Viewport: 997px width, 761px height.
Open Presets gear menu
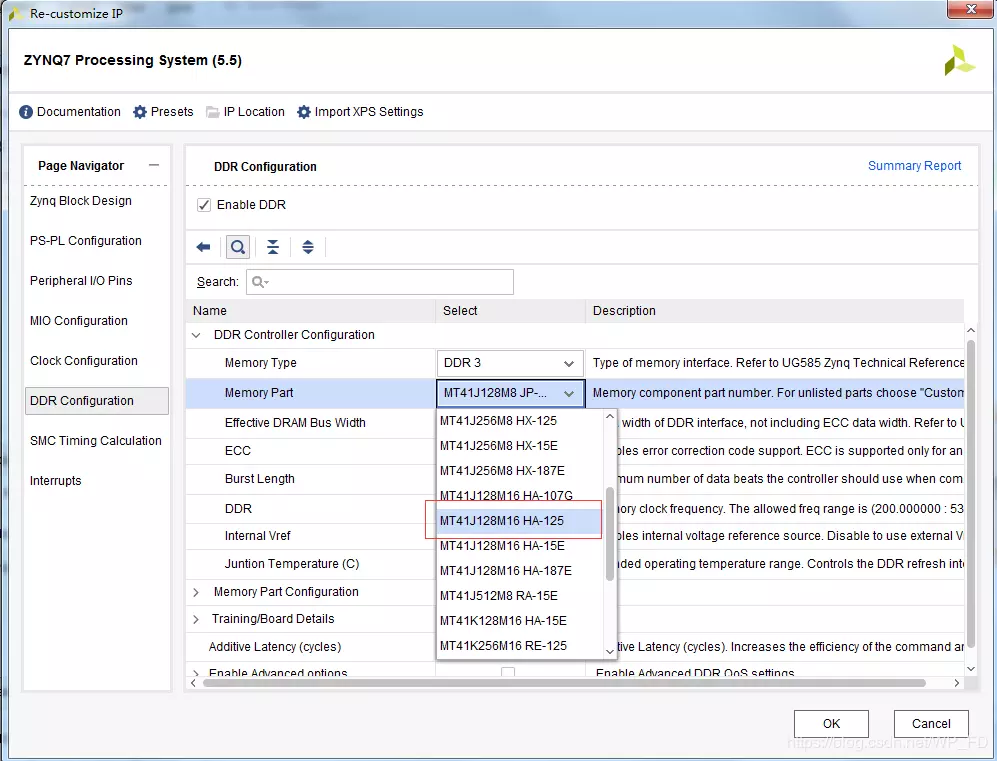click(140, 112)
